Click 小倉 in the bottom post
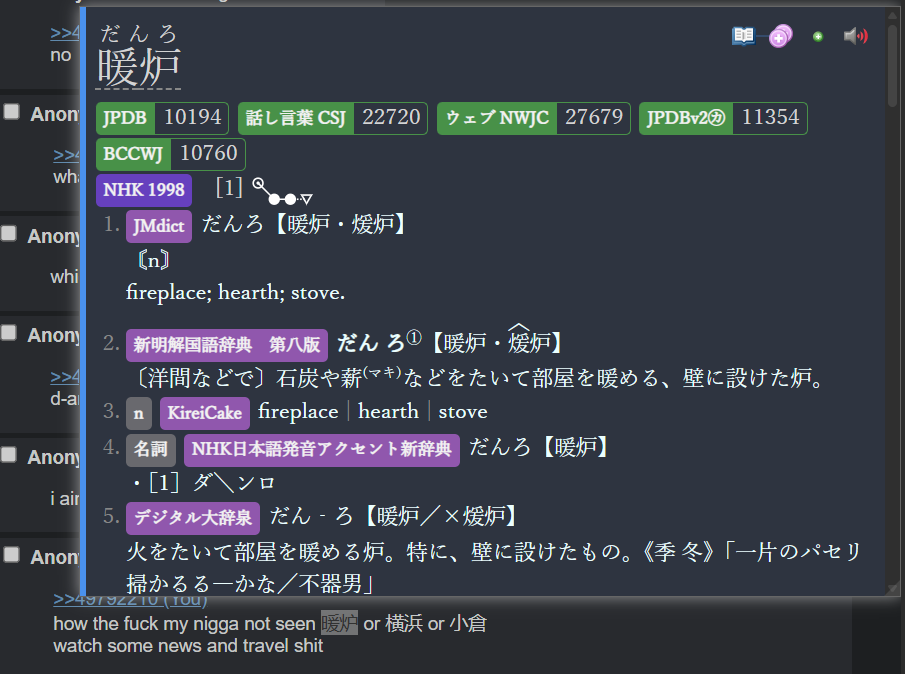Viewport: 905px width, 674px height. tap(468, 623)
